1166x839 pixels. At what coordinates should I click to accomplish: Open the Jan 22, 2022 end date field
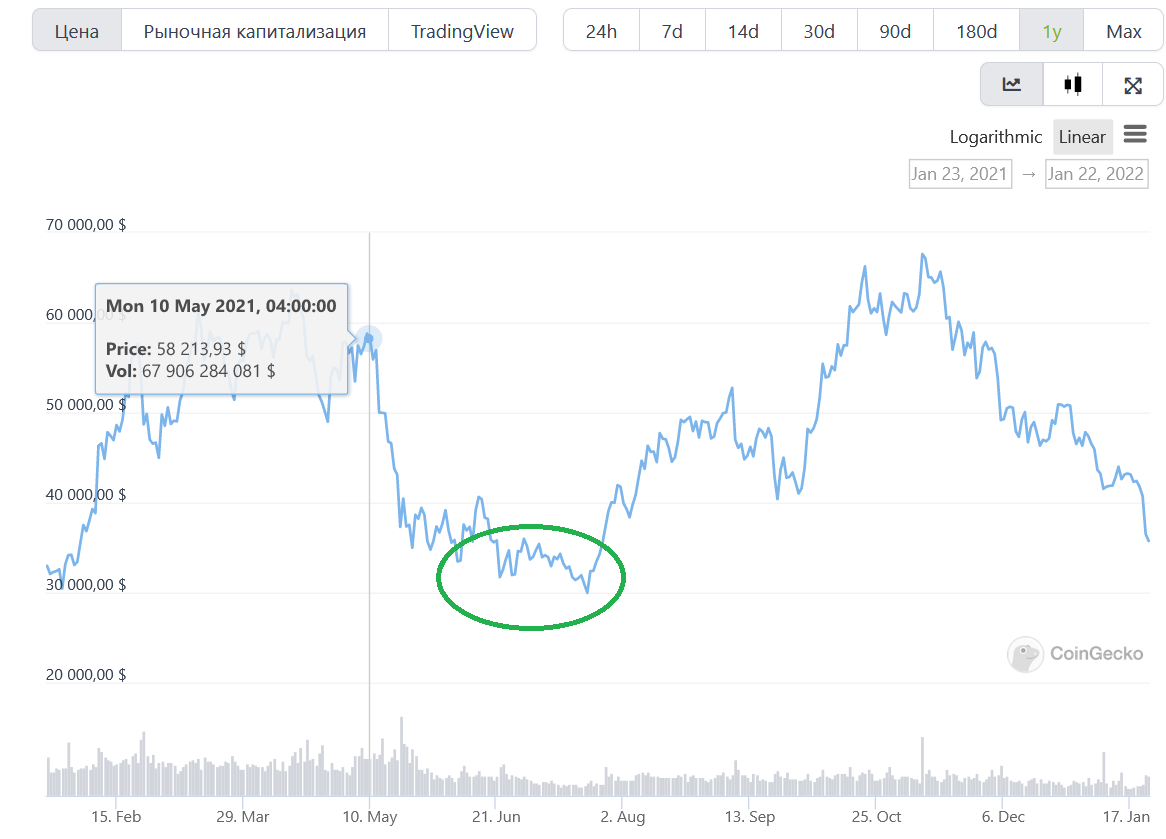[1096, 174]
